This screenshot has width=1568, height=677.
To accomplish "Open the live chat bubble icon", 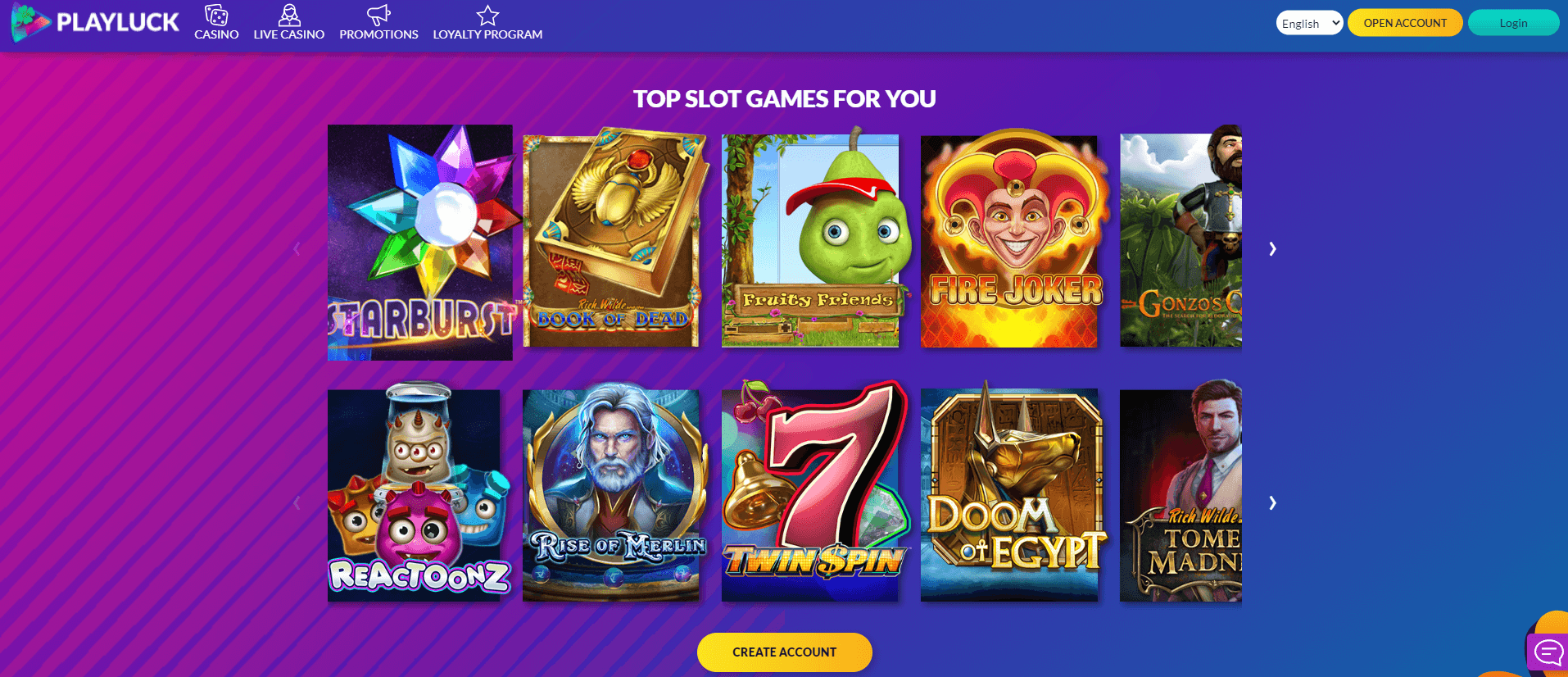I will [1548, 652].
